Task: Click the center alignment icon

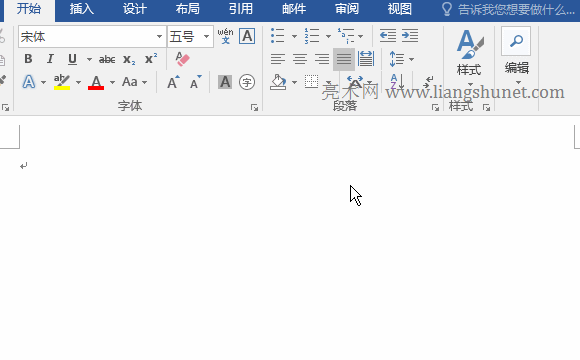Action: pyautogui.click(x=300, y=59)
